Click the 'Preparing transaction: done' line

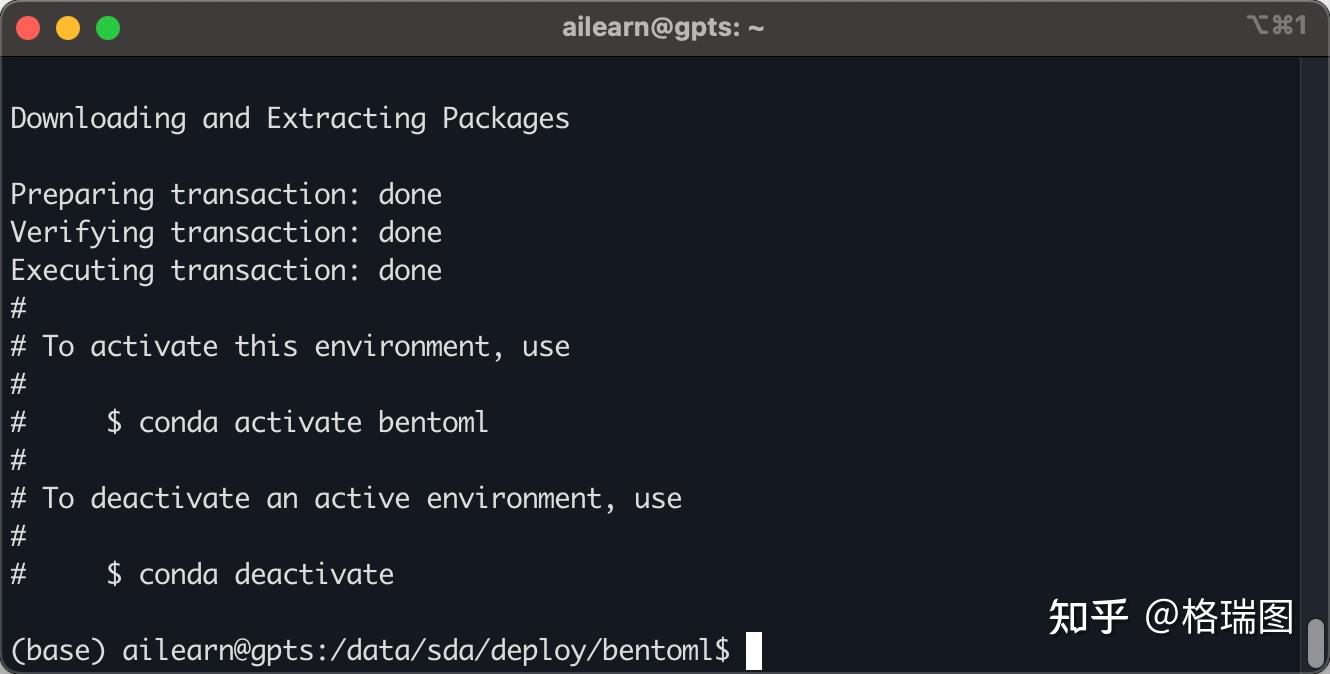click(x=226, y=194)
